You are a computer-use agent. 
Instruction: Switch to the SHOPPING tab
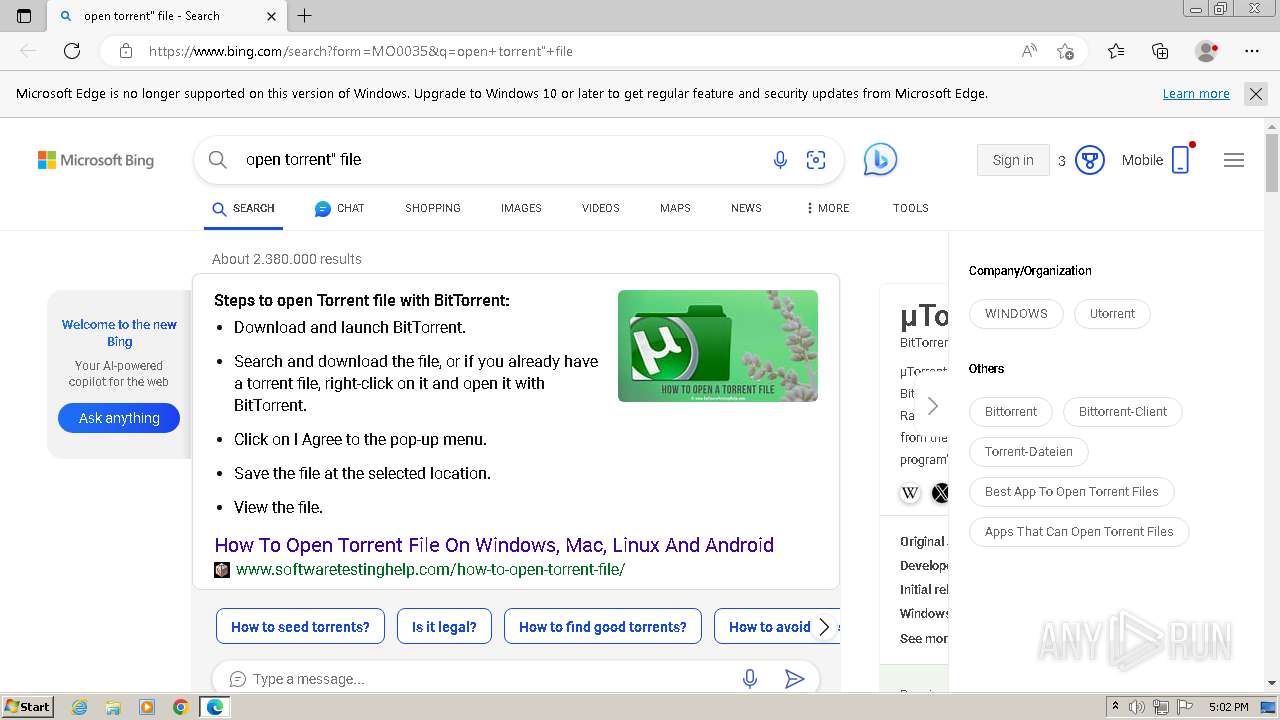[x=433, y=208]
